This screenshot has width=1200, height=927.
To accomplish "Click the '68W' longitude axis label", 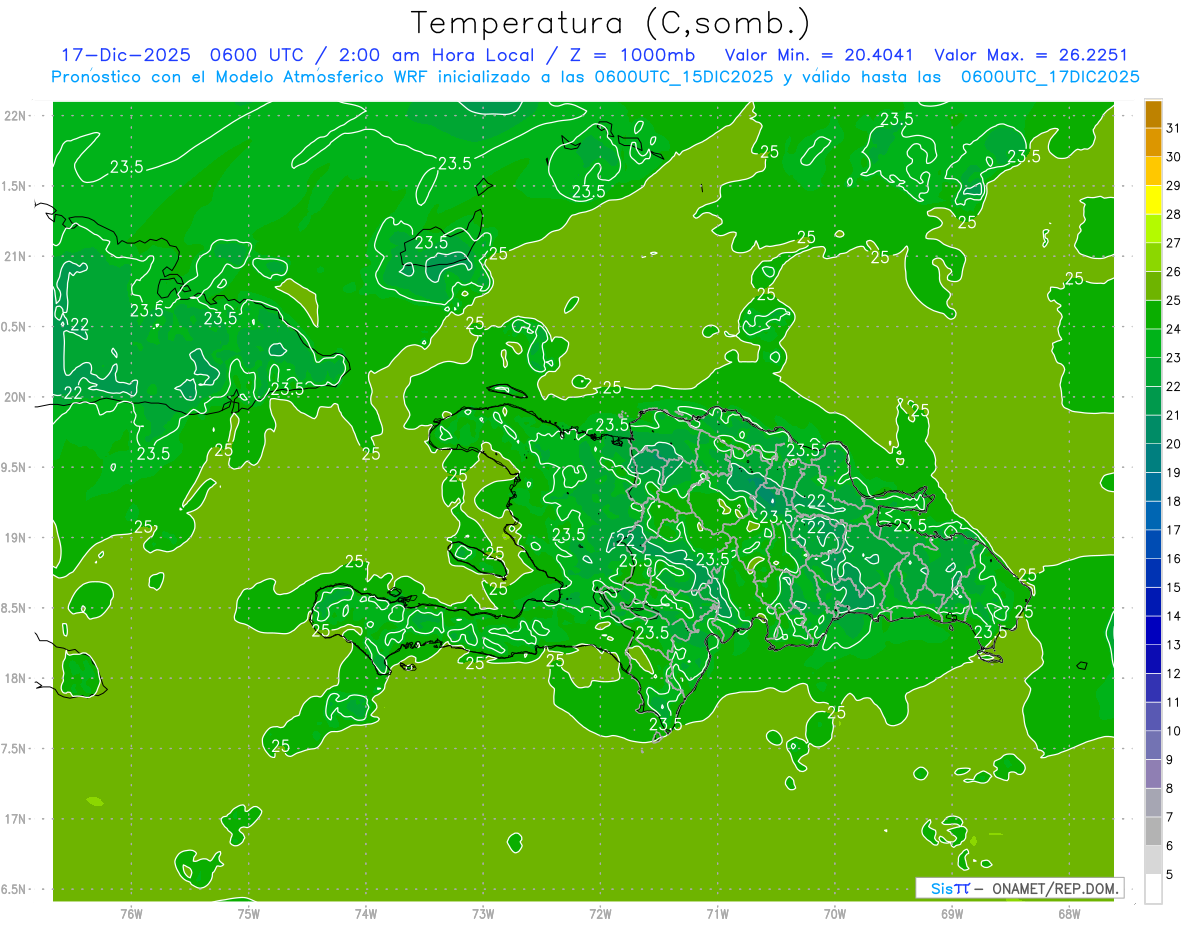I will pos(1068,913).
